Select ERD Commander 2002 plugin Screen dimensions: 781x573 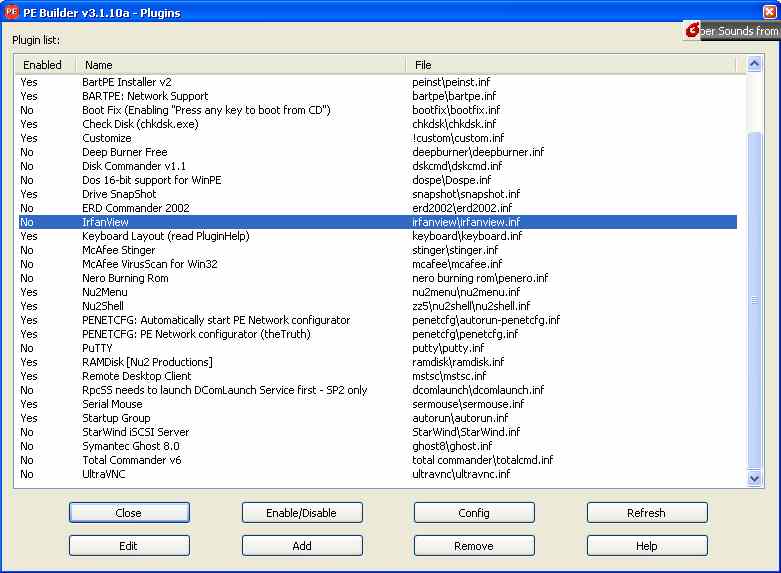[378, 208]
